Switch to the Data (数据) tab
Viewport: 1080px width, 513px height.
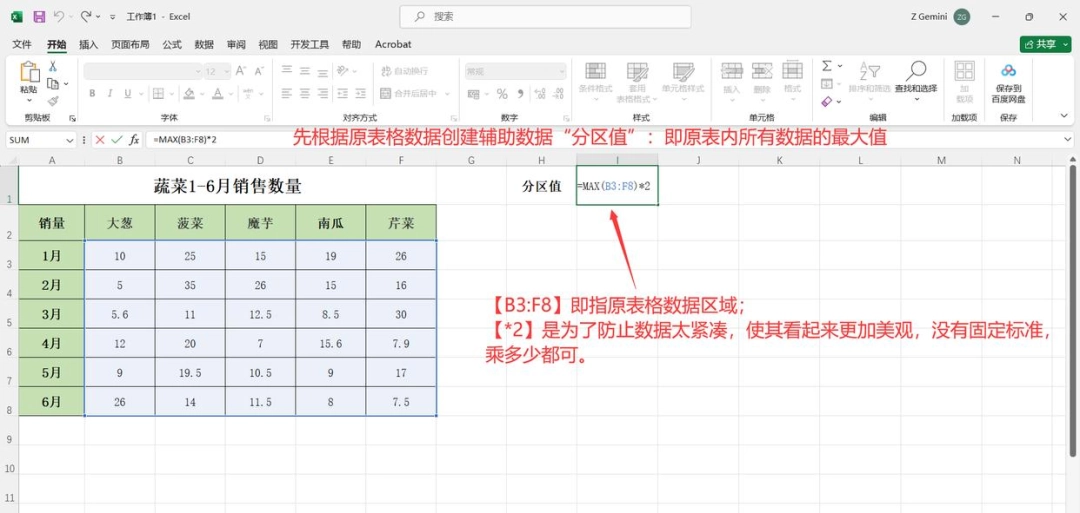[x=204, y=44]
